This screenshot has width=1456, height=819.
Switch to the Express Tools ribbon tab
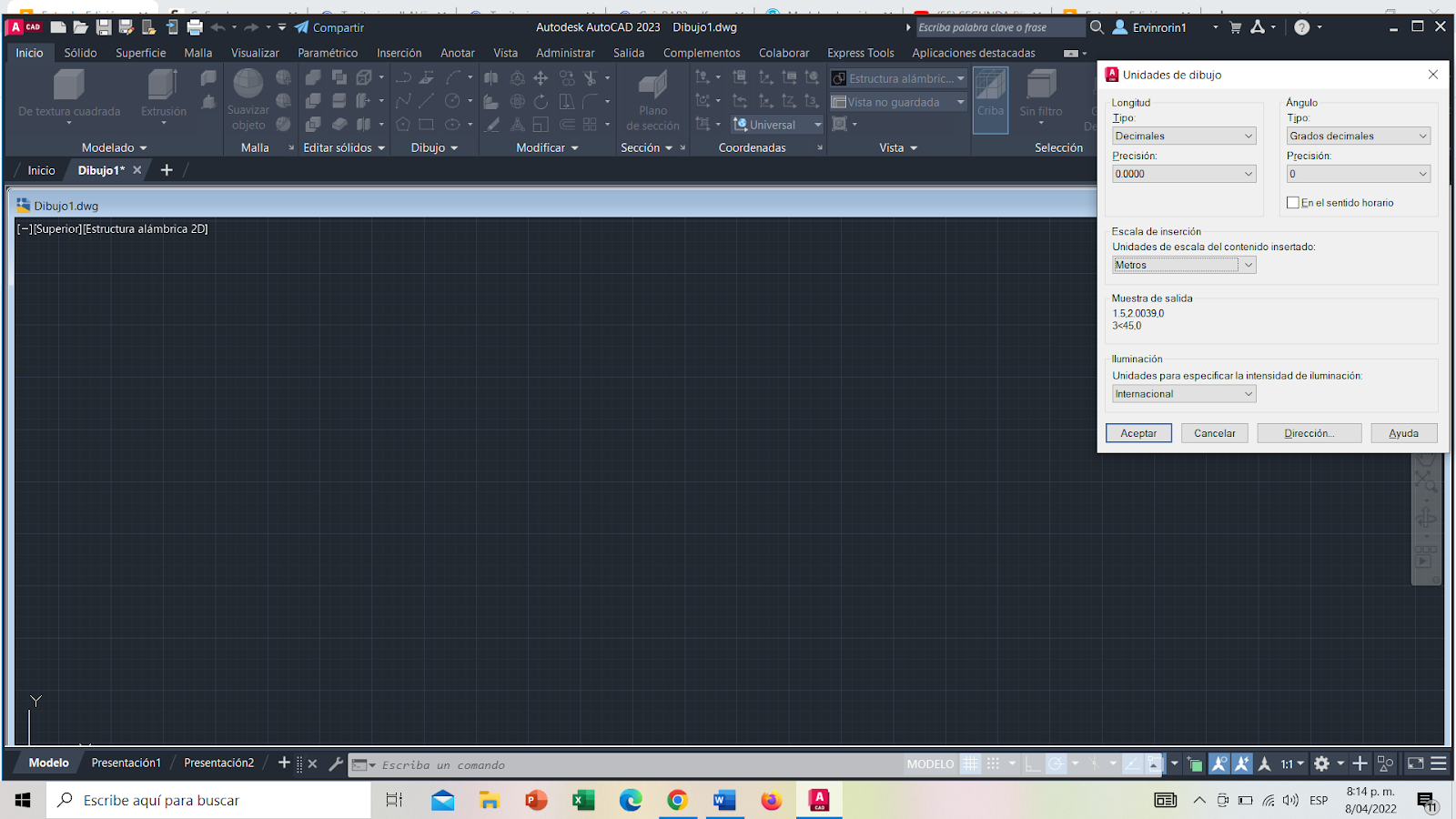(x=861, y=53)
